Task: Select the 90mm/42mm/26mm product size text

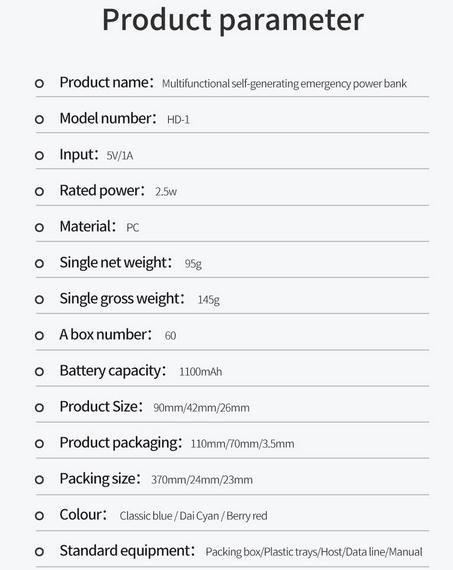Action: point(201,408)
